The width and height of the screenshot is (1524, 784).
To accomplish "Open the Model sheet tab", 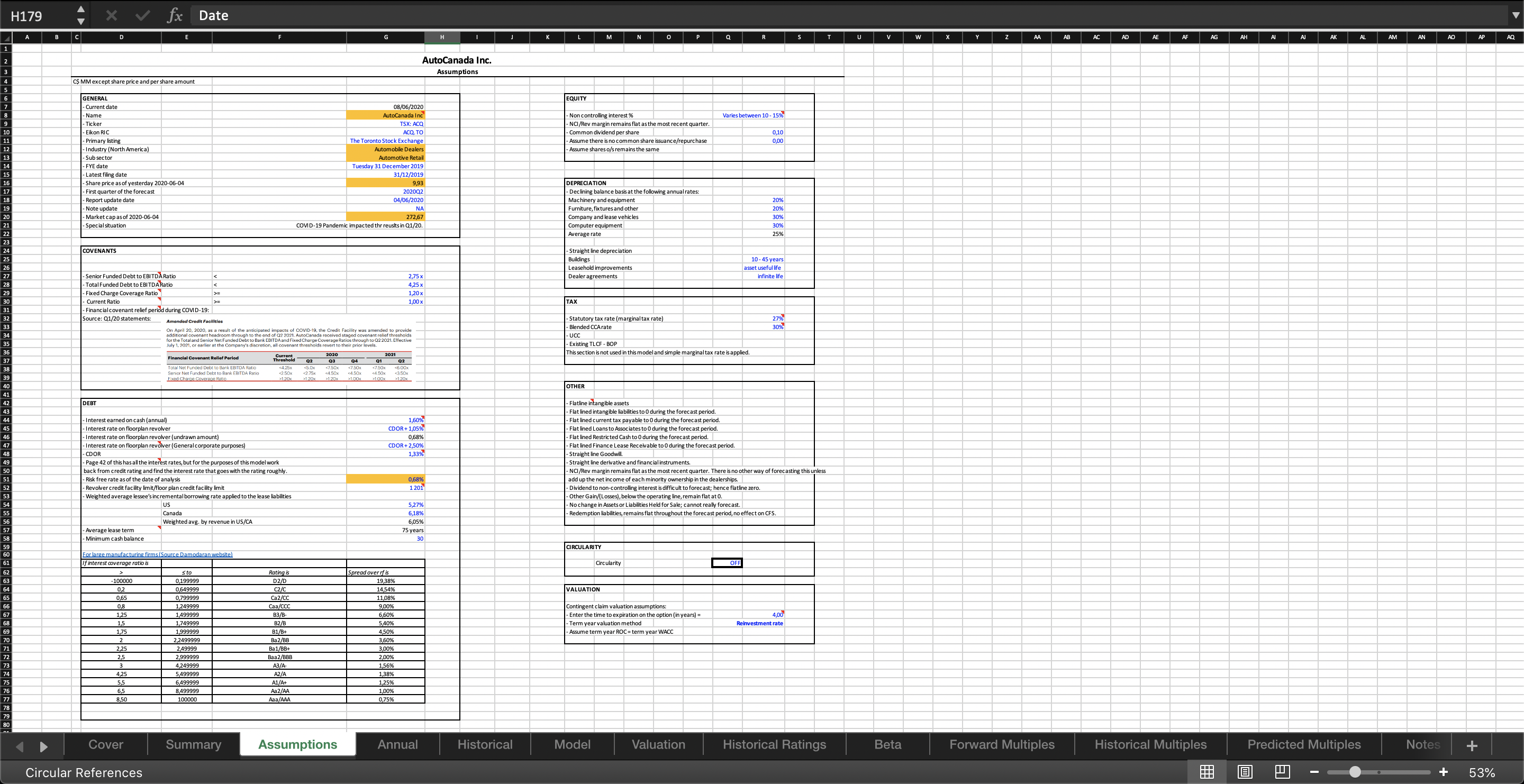I will pos(572,744).
